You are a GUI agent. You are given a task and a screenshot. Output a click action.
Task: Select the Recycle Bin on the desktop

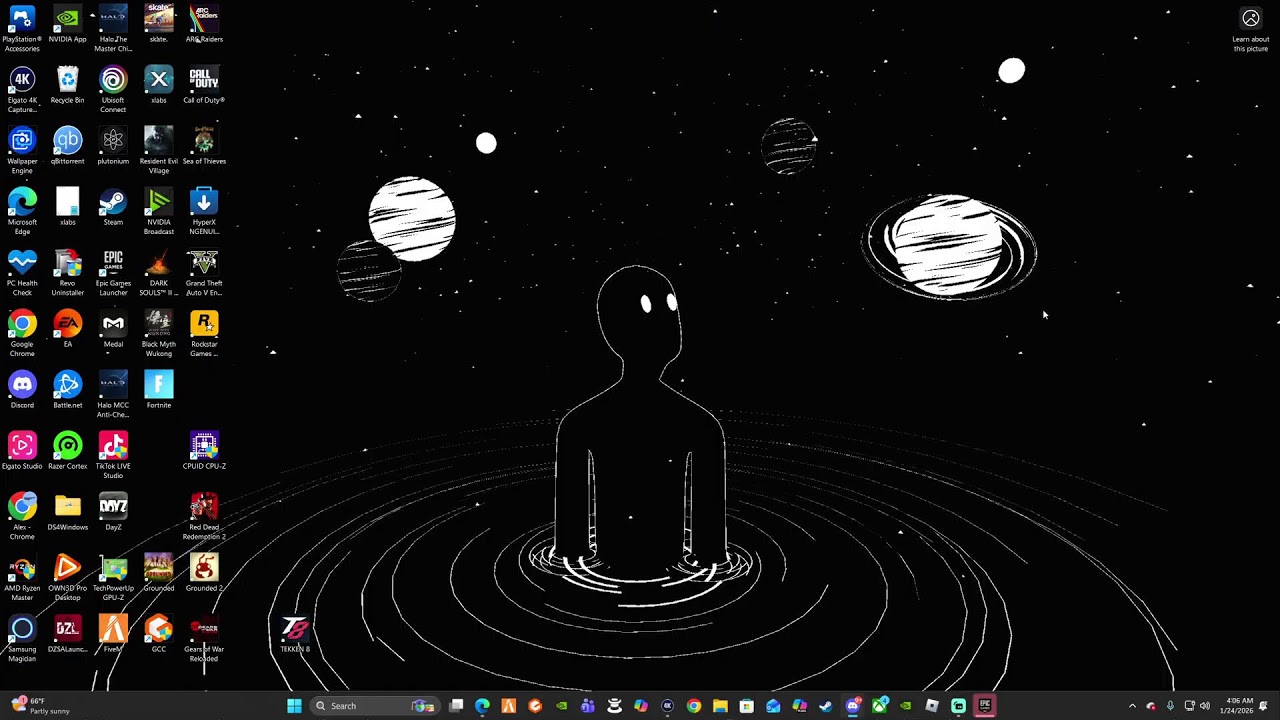67,86
